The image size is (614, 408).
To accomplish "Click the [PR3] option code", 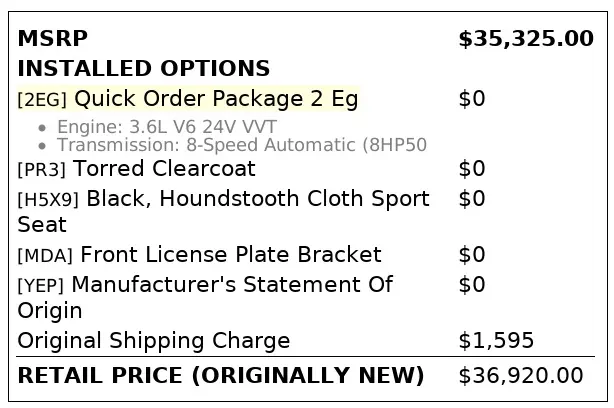I will point(42,170).
